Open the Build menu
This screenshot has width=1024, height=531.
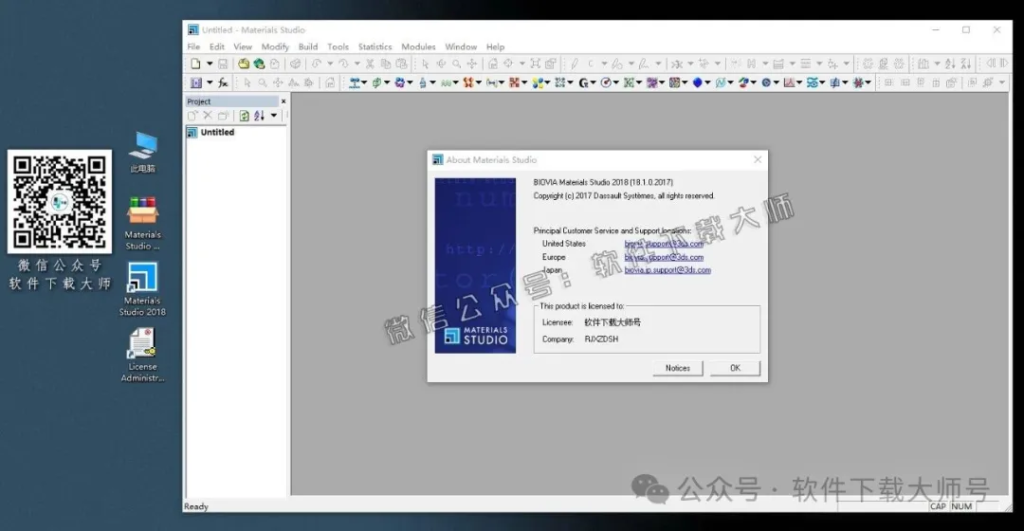coord(308,47)
